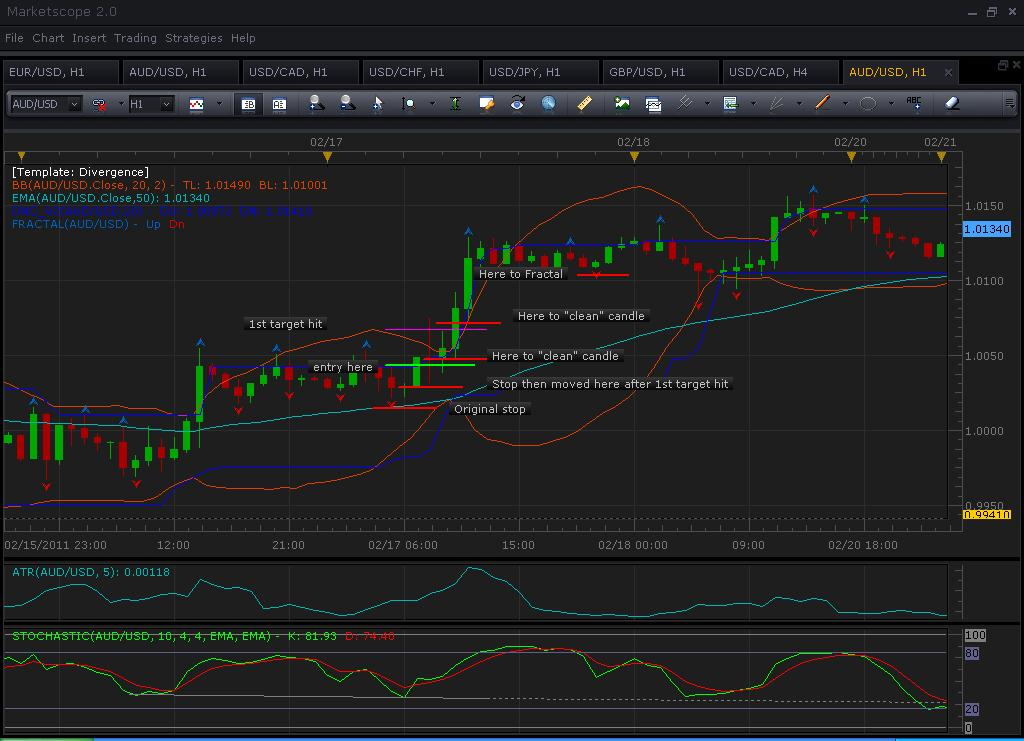Click the blue globe radar icon
Viewport: 1024px width, 741px height.
(549, 103)
